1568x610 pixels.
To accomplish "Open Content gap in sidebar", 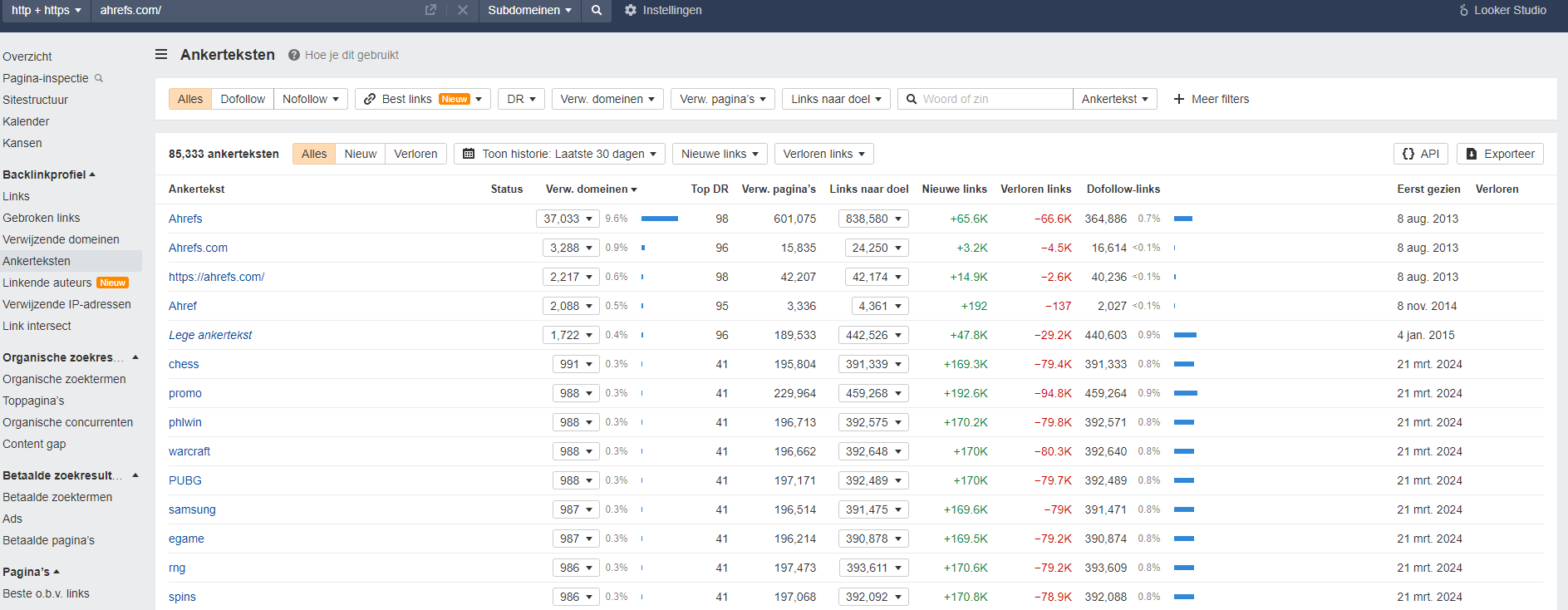I will [x=34, y=444].
